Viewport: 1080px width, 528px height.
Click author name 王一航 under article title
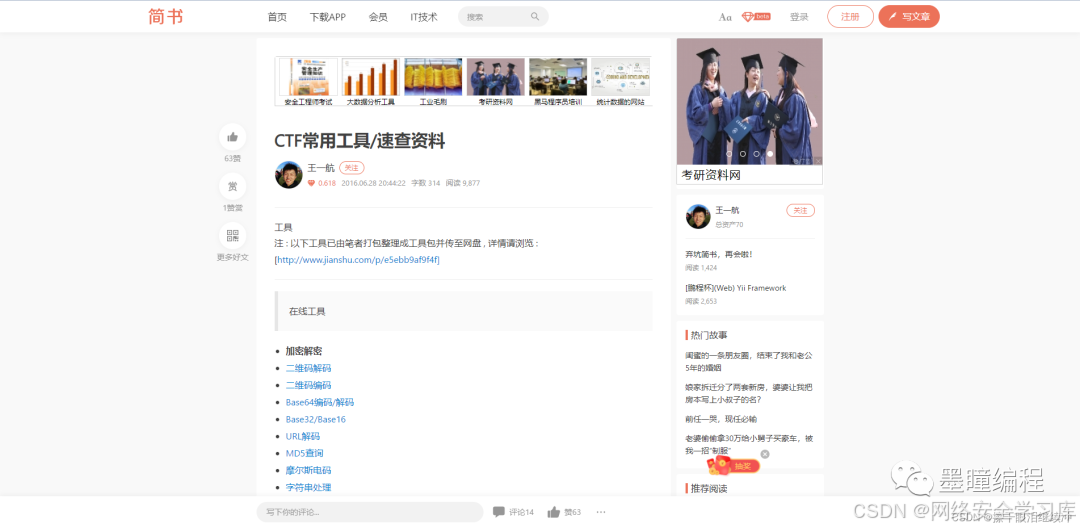point(321,168)
